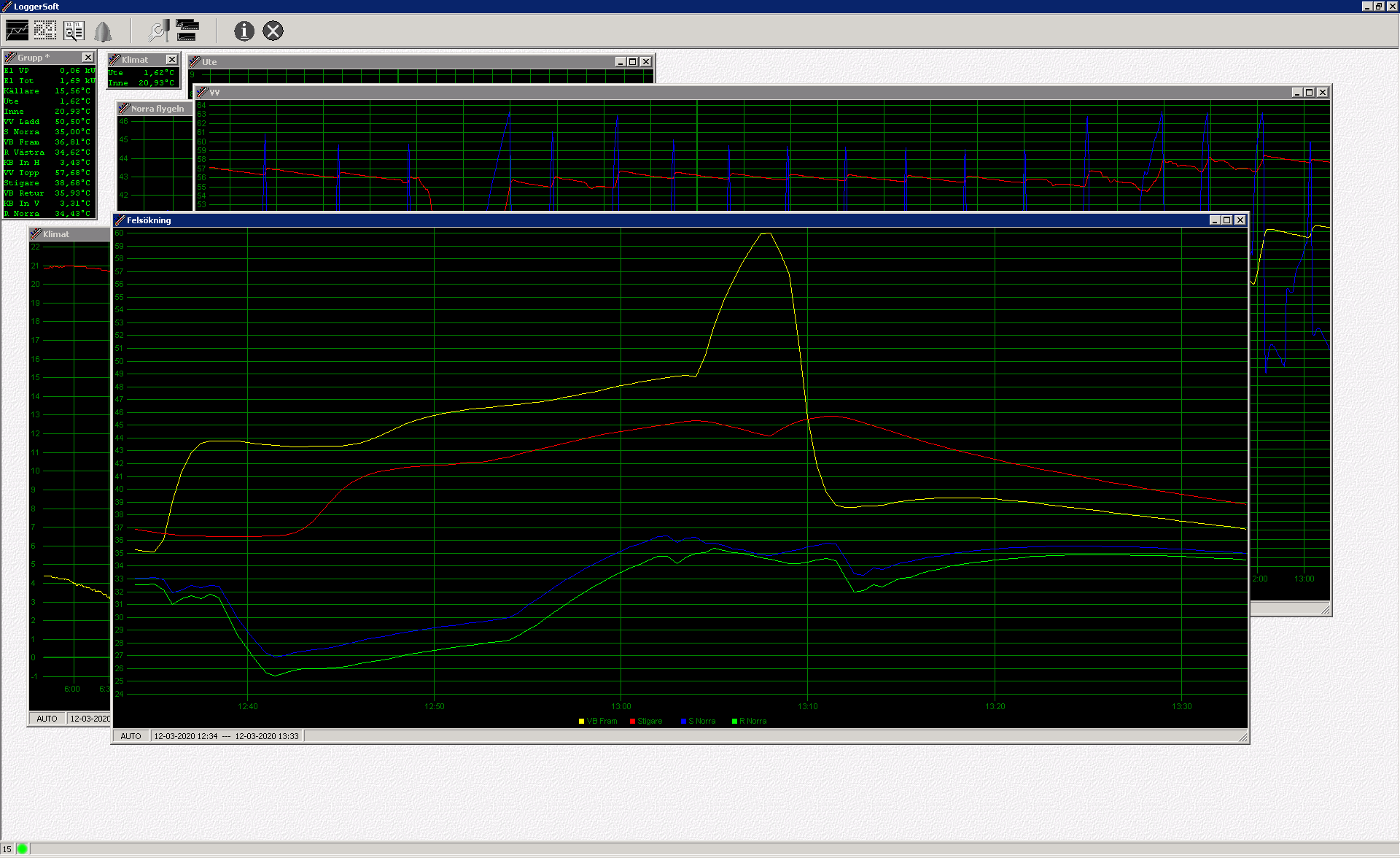Click the Felsökning window title thermometer icon
Screen dimensions: 1400x858
click(x=120, y=220)
